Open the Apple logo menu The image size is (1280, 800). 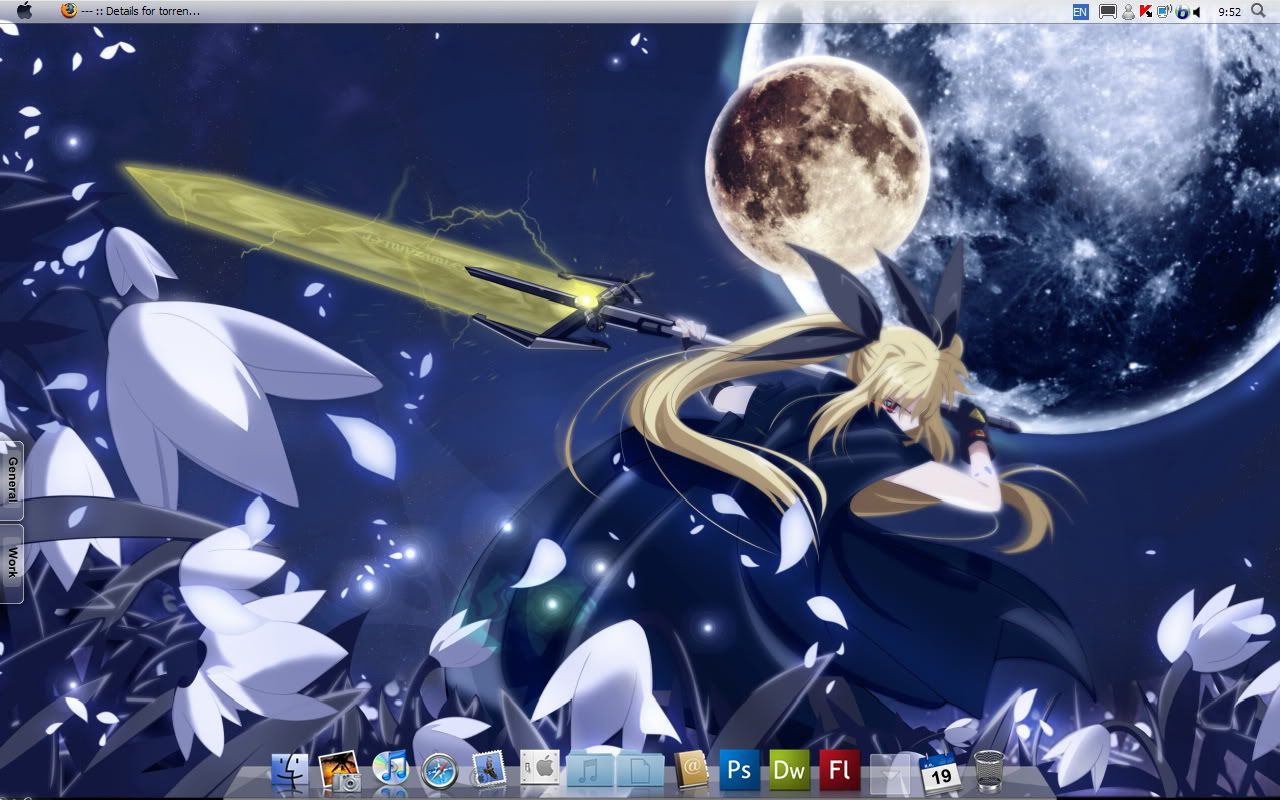tap(24, 11)
